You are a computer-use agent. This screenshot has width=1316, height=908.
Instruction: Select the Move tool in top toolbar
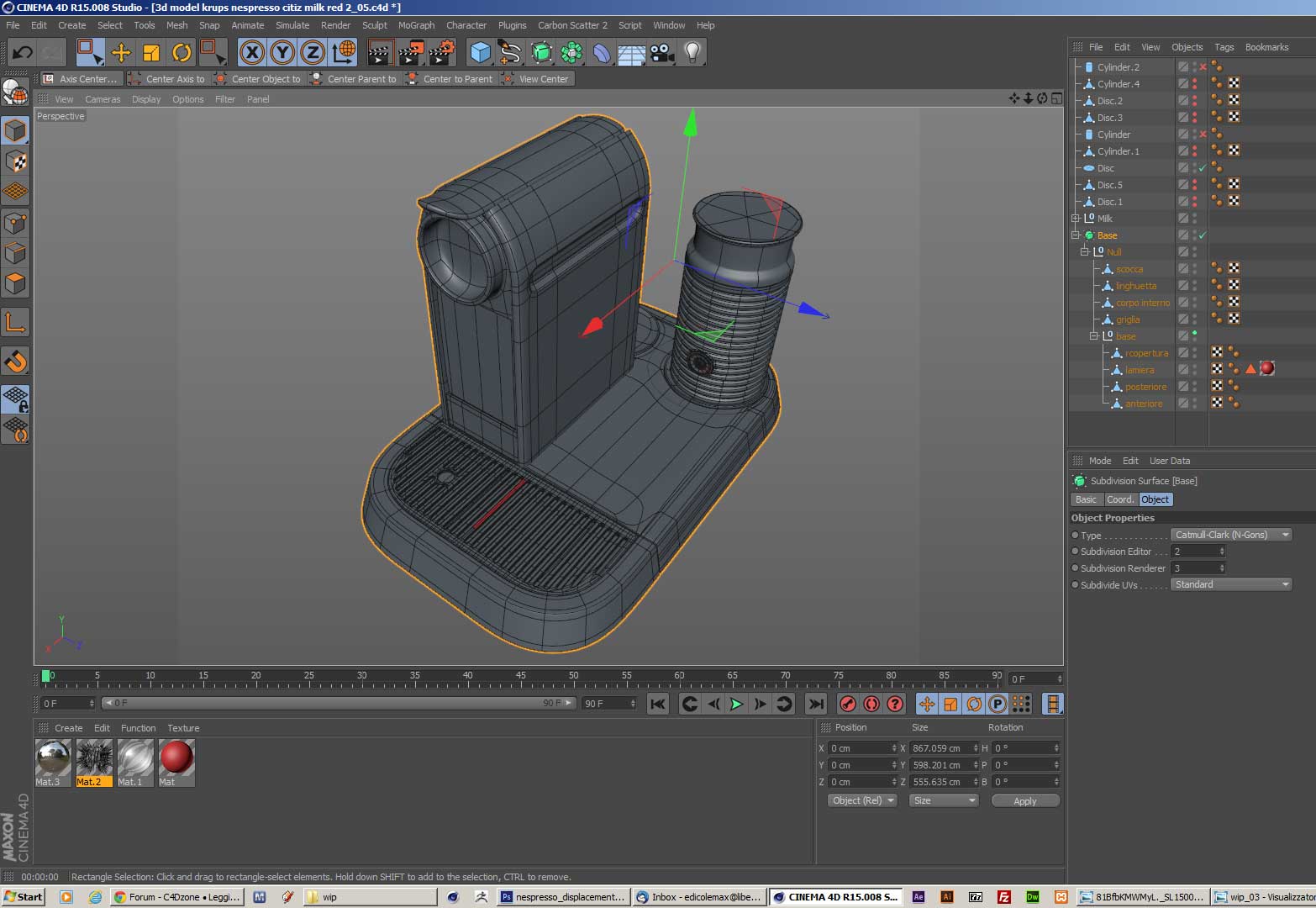point(121,53)
